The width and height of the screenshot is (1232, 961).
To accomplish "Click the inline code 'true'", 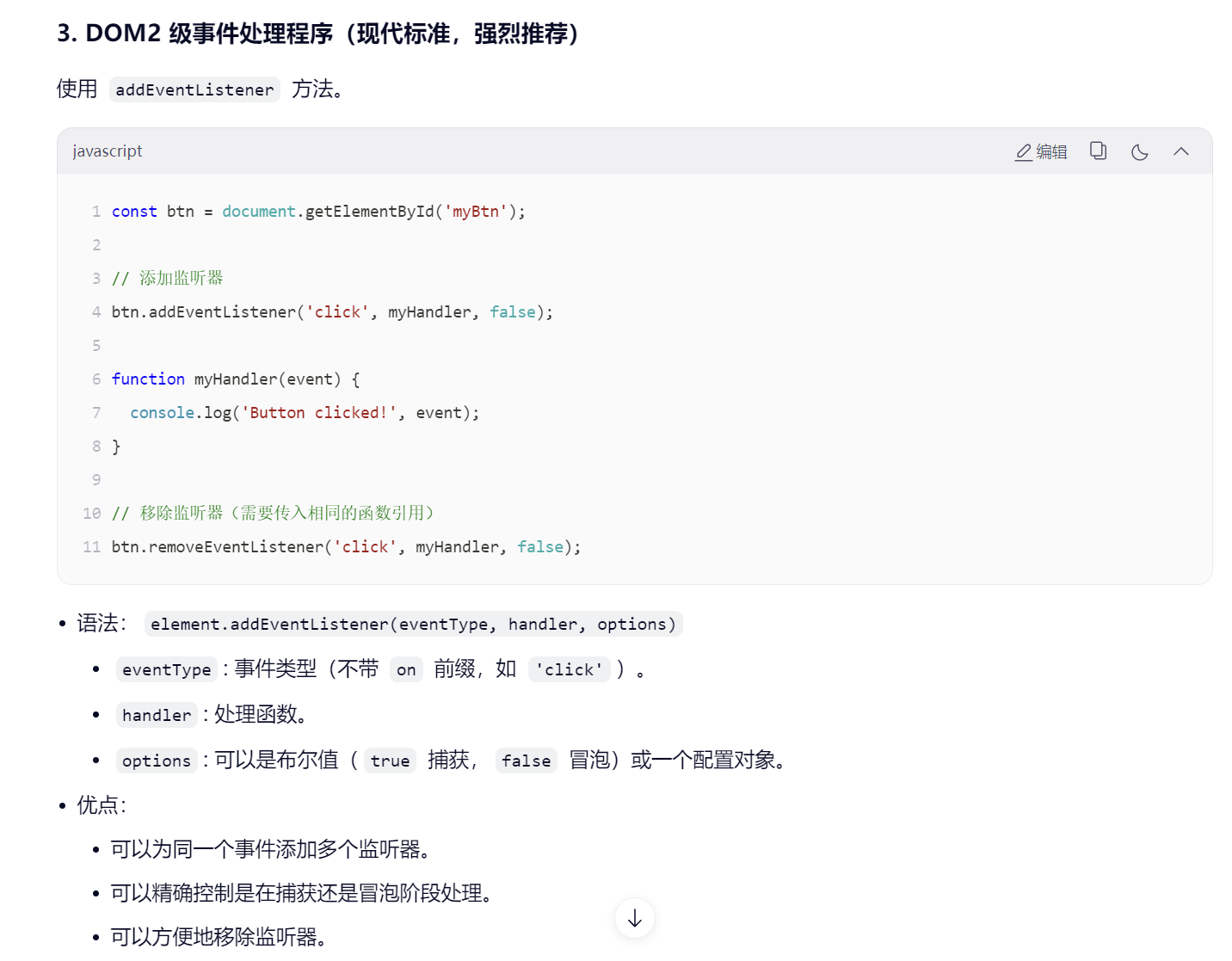I will [x=390, y=761].
